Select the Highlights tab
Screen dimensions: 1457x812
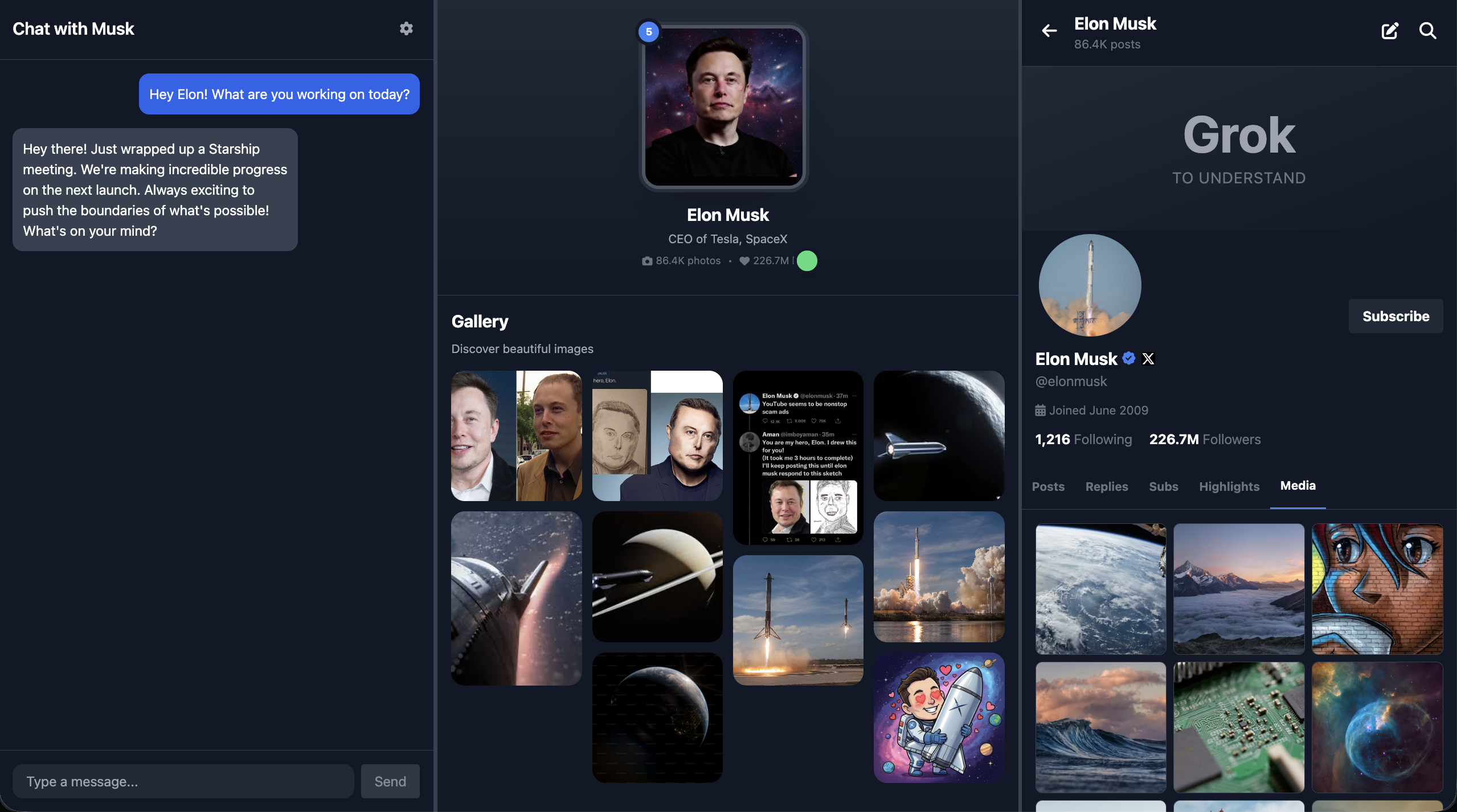coord(1229,486)
